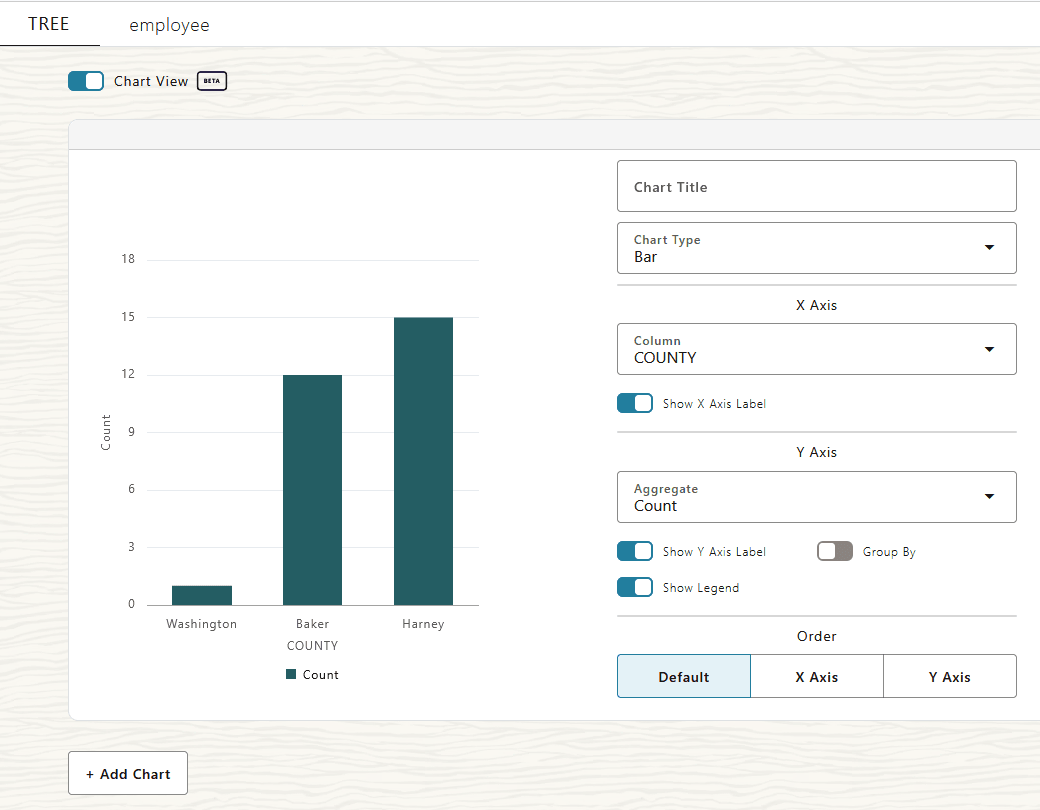Click inside the Chart Title field
1040x810 pixels.
click(x=817, y=186)
